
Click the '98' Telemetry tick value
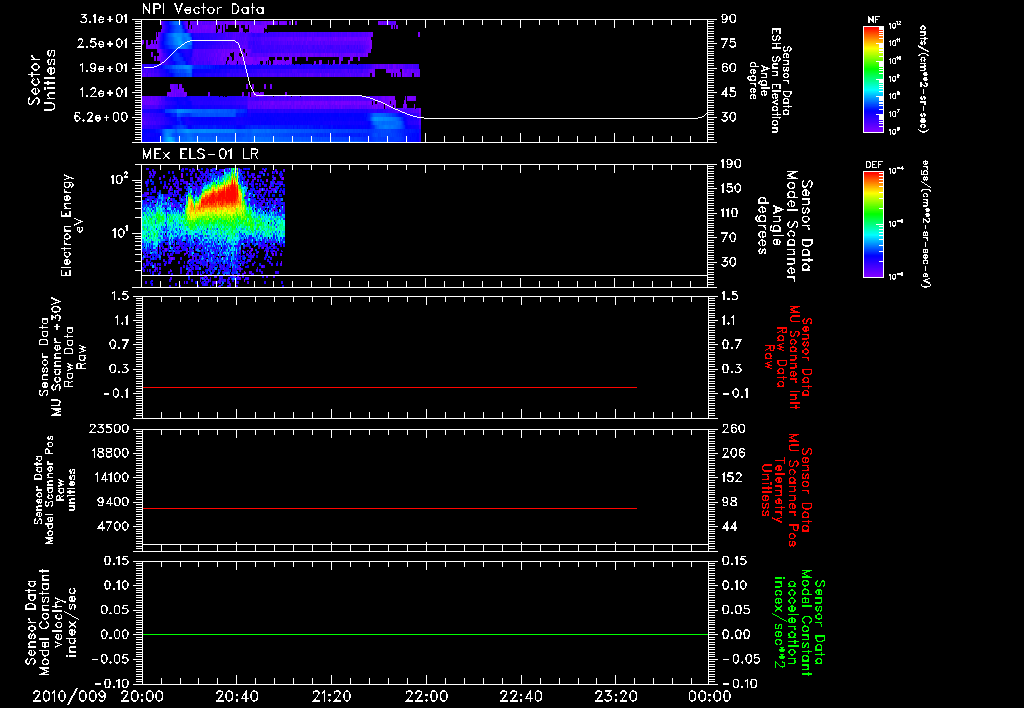[729, 502]
